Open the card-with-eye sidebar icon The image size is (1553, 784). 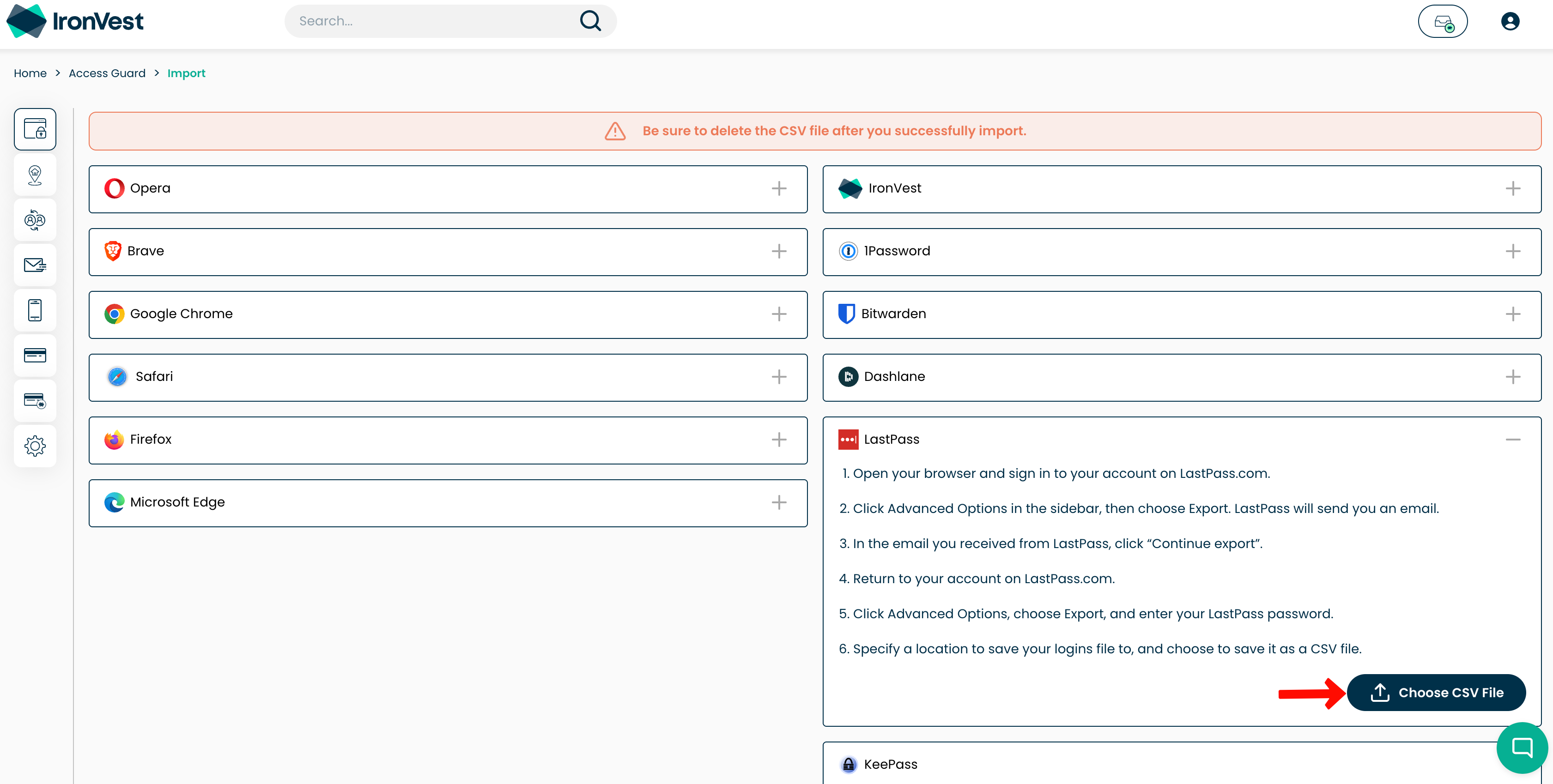(35, 401)
